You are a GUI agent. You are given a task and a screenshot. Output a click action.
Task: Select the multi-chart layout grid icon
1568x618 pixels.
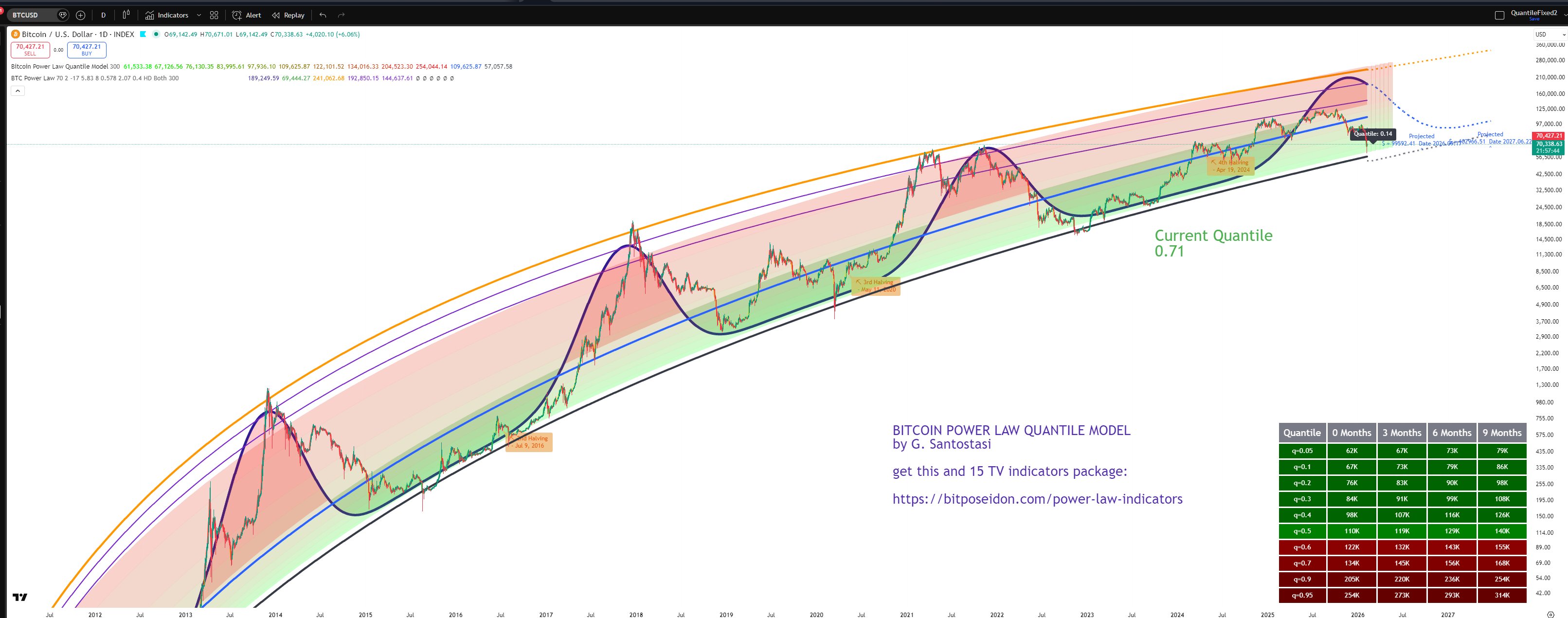coord(214,15)
